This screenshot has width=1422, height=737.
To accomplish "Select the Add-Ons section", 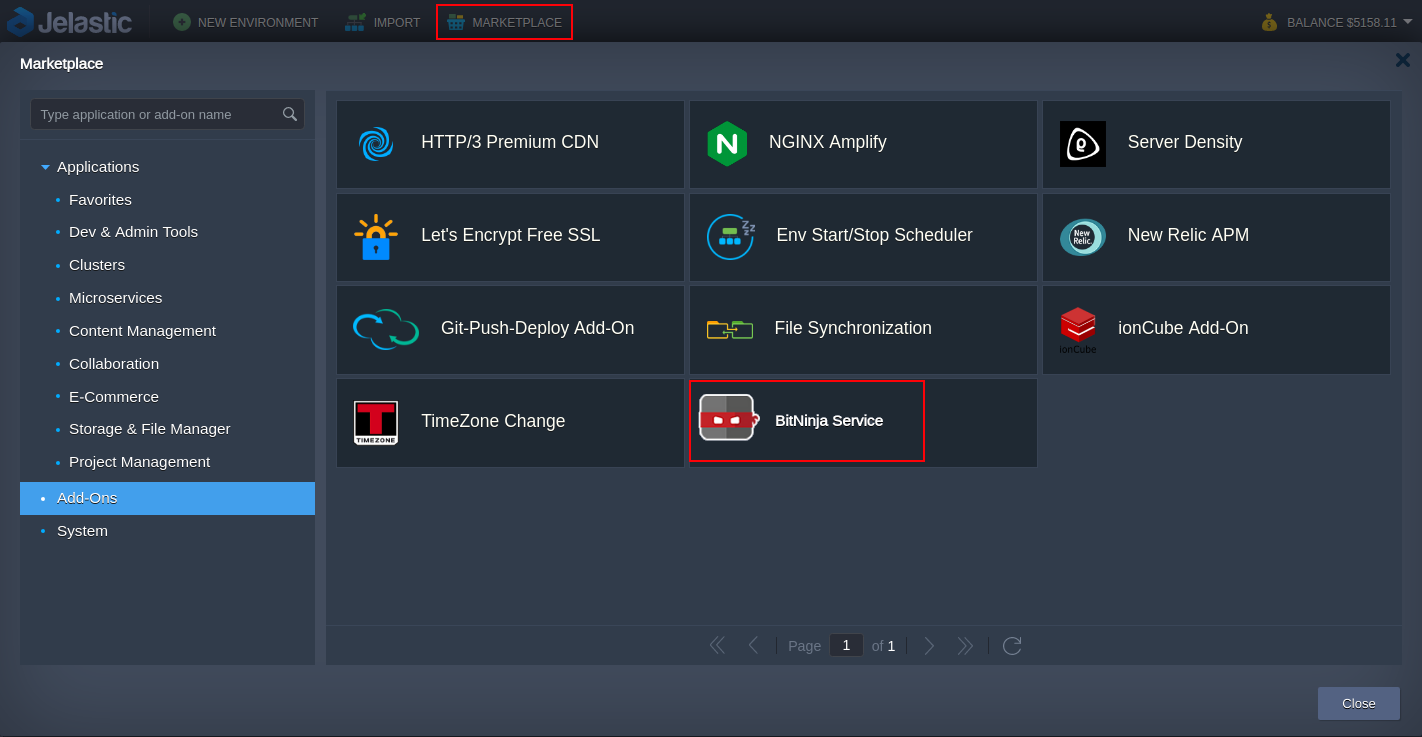I will pyautogui.click(x=167, y=498).
